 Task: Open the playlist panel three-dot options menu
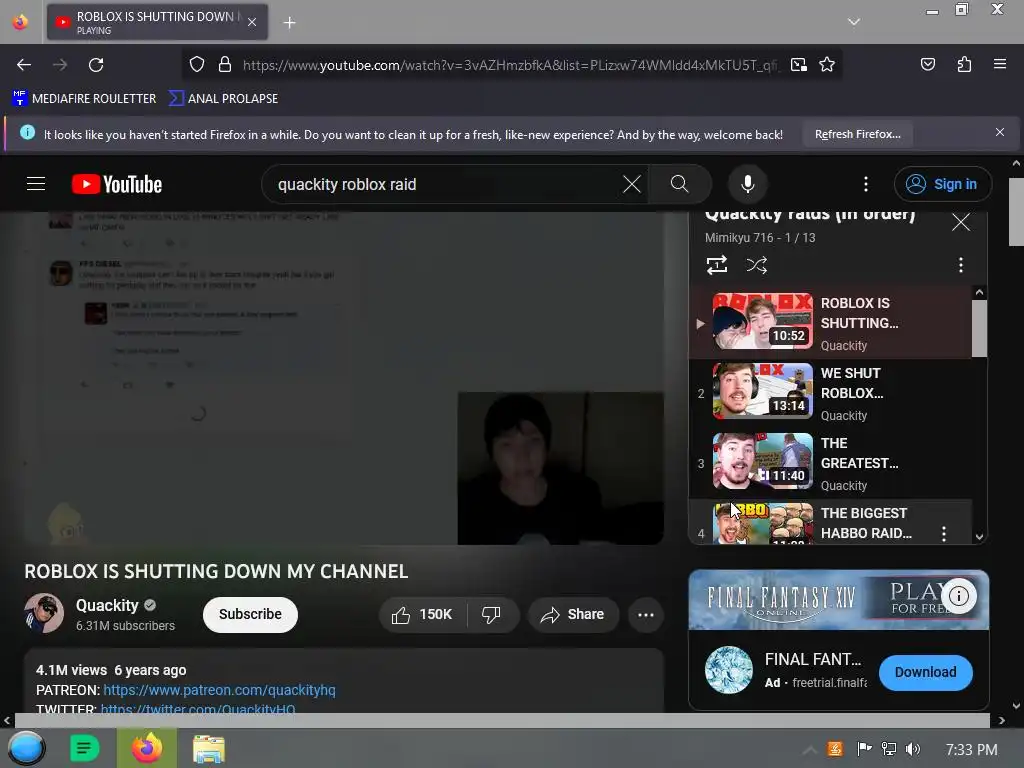pyautogui.click(x=960, y=265)
